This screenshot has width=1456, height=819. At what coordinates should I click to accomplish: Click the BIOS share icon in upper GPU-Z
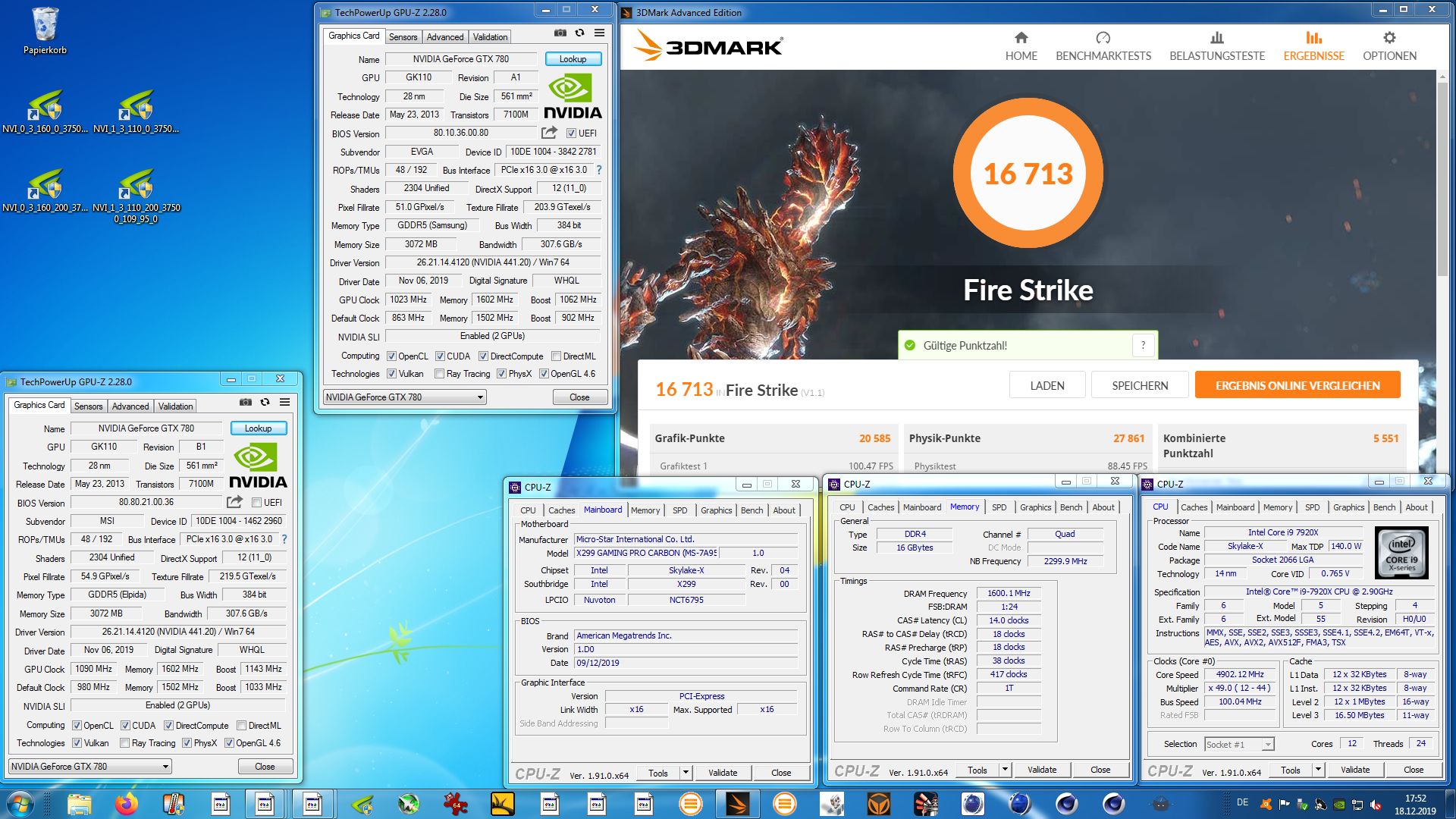point(549,133)
